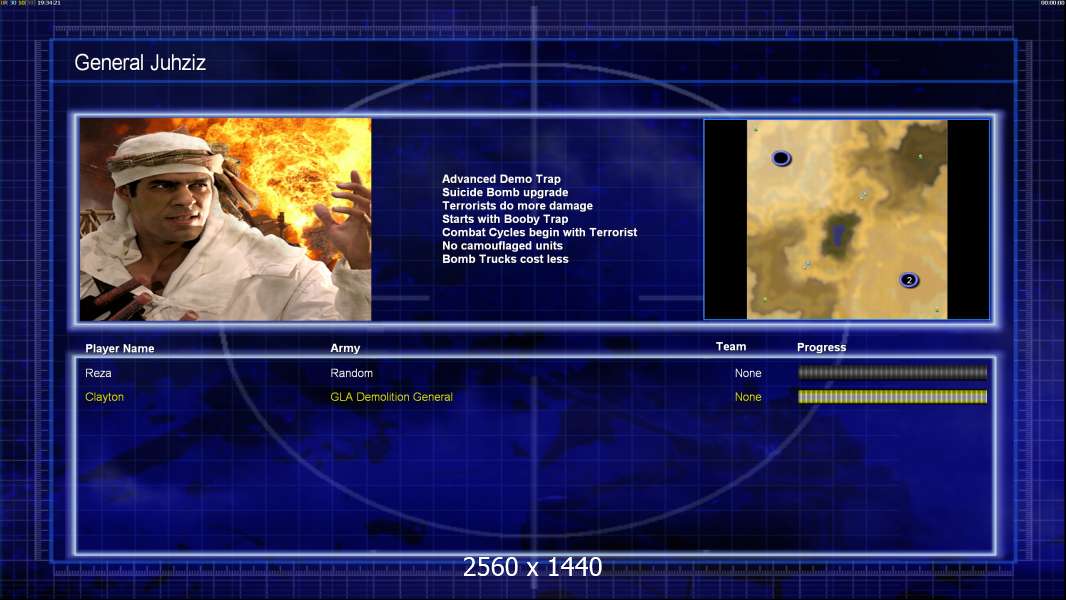
Task: Click the 'Suicide Bomb upgrade' text line
Action: [505, 192]
